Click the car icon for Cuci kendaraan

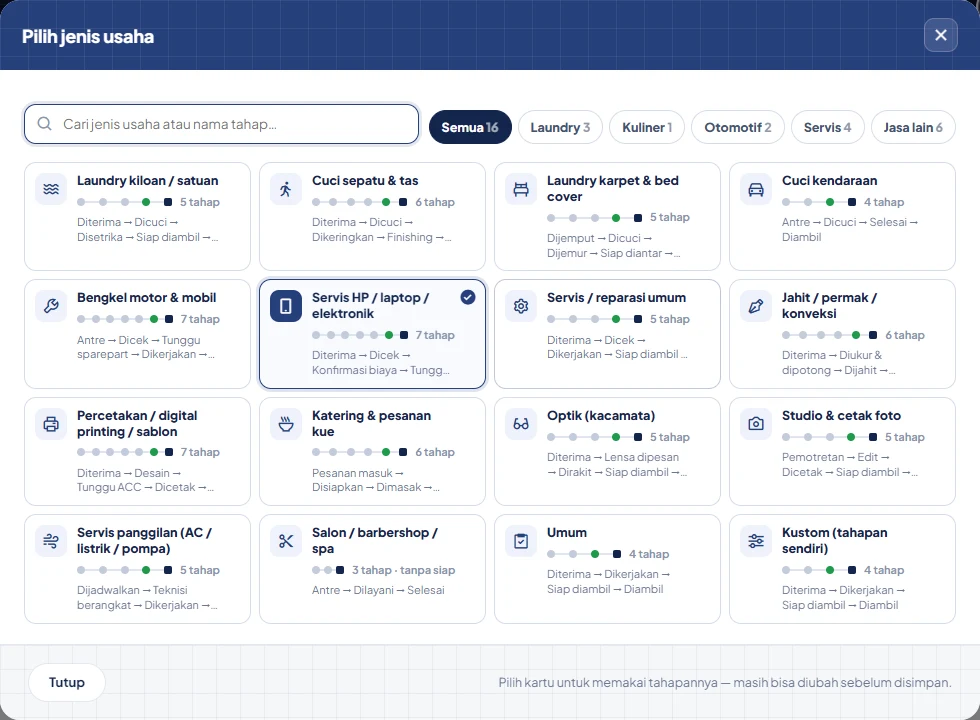click(x=756, y=189)
